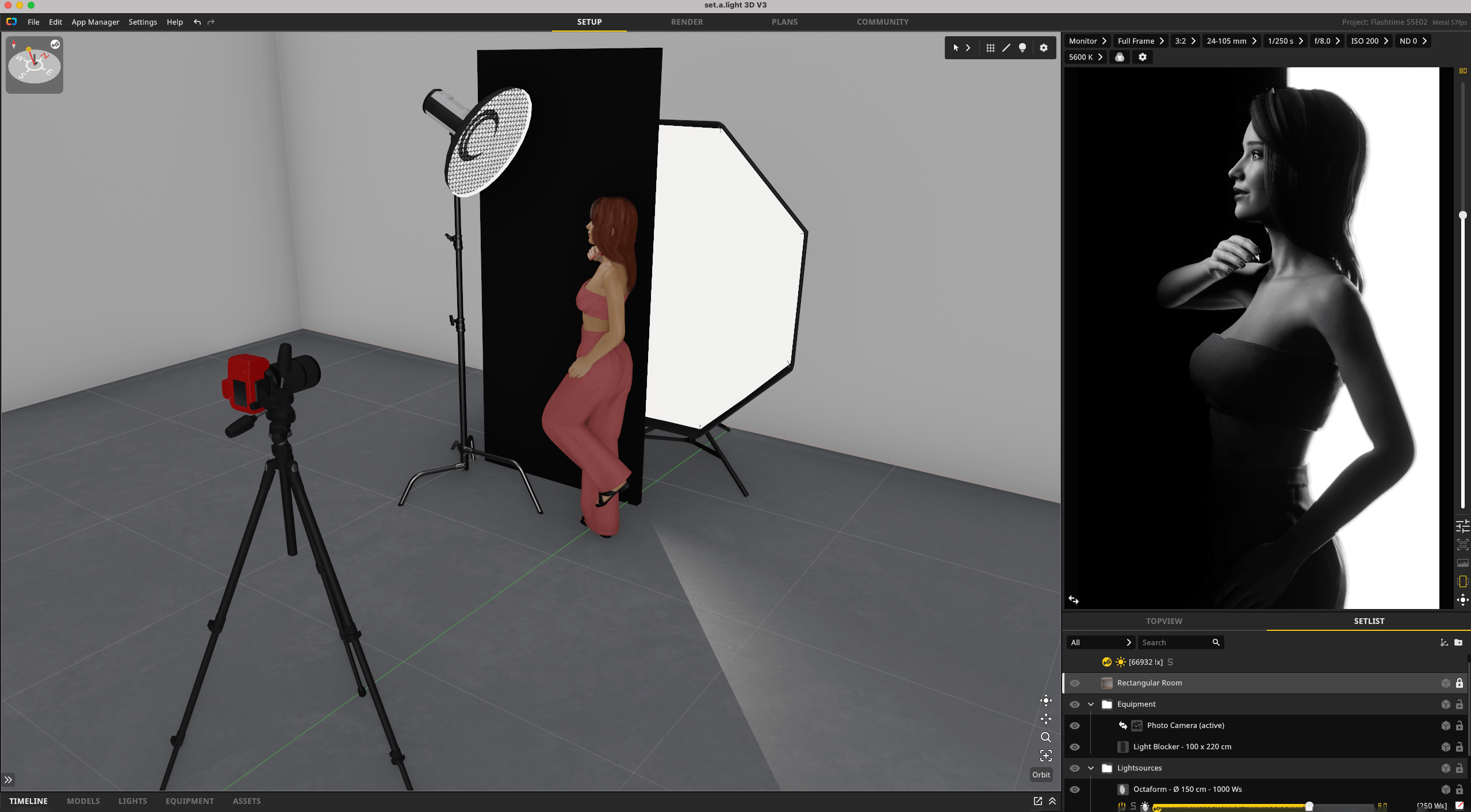
Task: Click the color filter circles icon
Action: pyautogui.click(x=1120, y=57)
